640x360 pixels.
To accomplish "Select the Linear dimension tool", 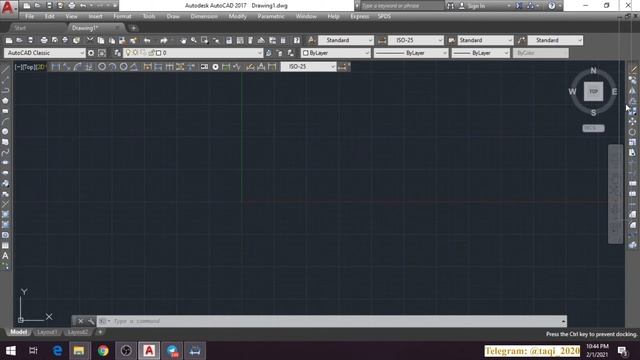I will point(56,67).
